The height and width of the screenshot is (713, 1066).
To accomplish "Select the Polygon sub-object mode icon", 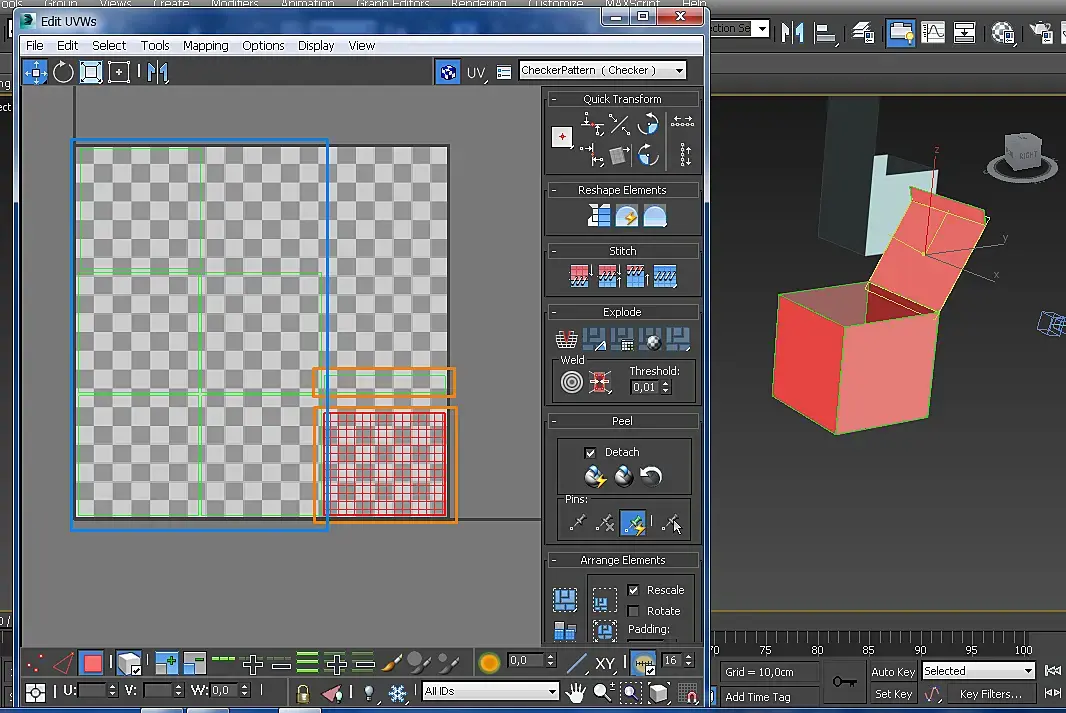I will point(92,662).
